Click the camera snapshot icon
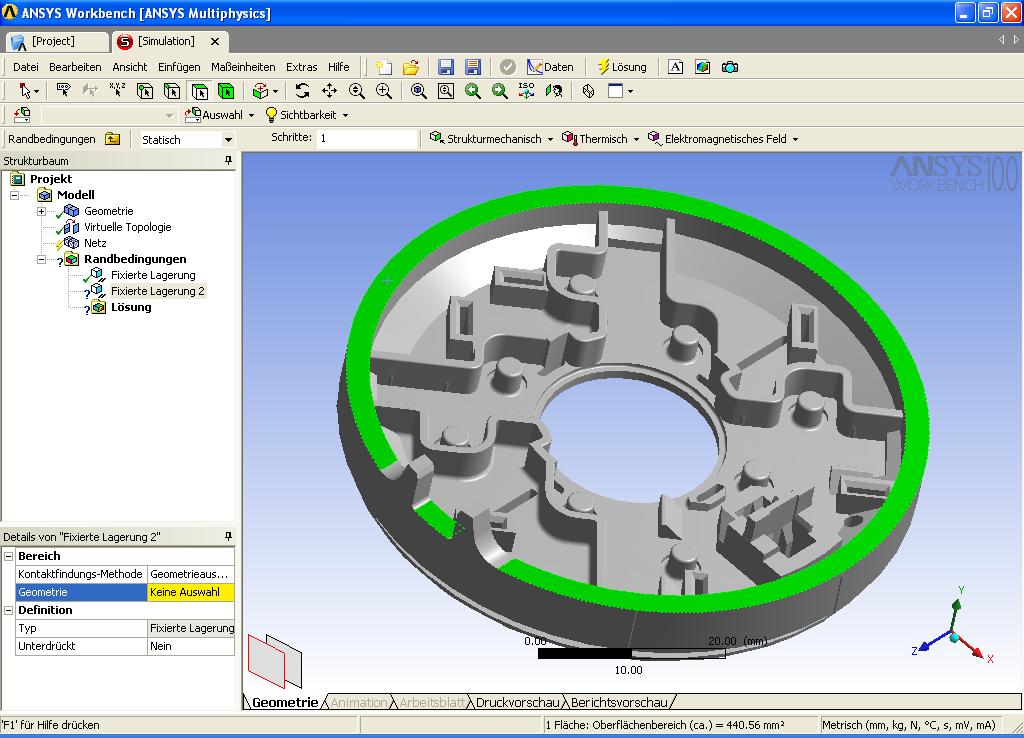 (x=730, y=67)
